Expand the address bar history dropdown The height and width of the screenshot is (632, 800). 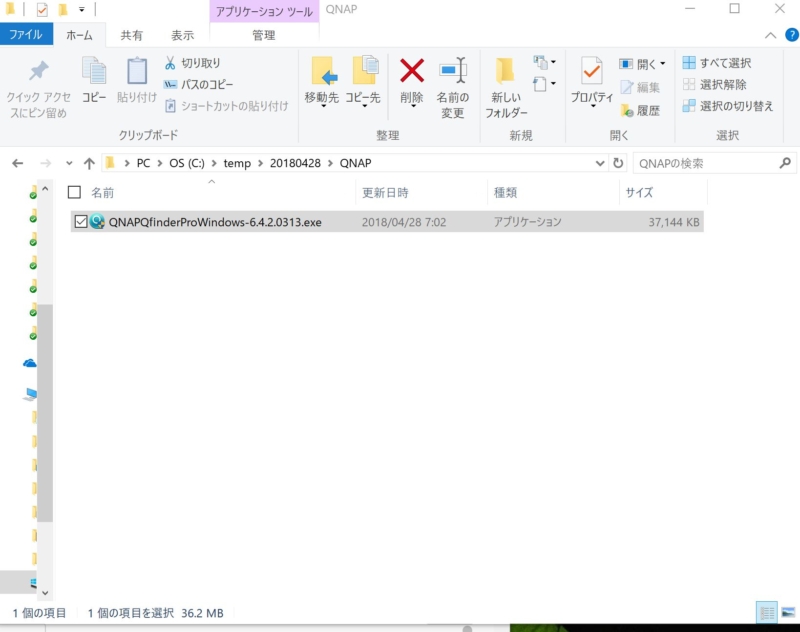point(600,163)
